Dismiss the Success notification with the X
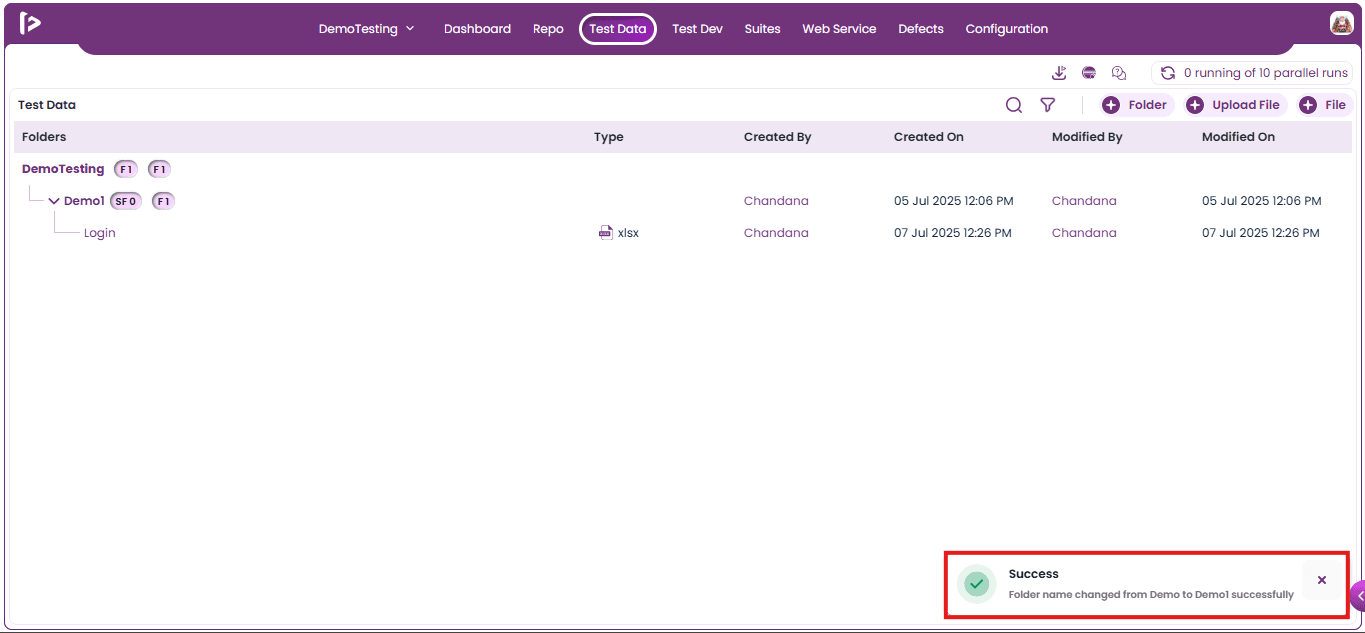 [x=1322, y=580]
